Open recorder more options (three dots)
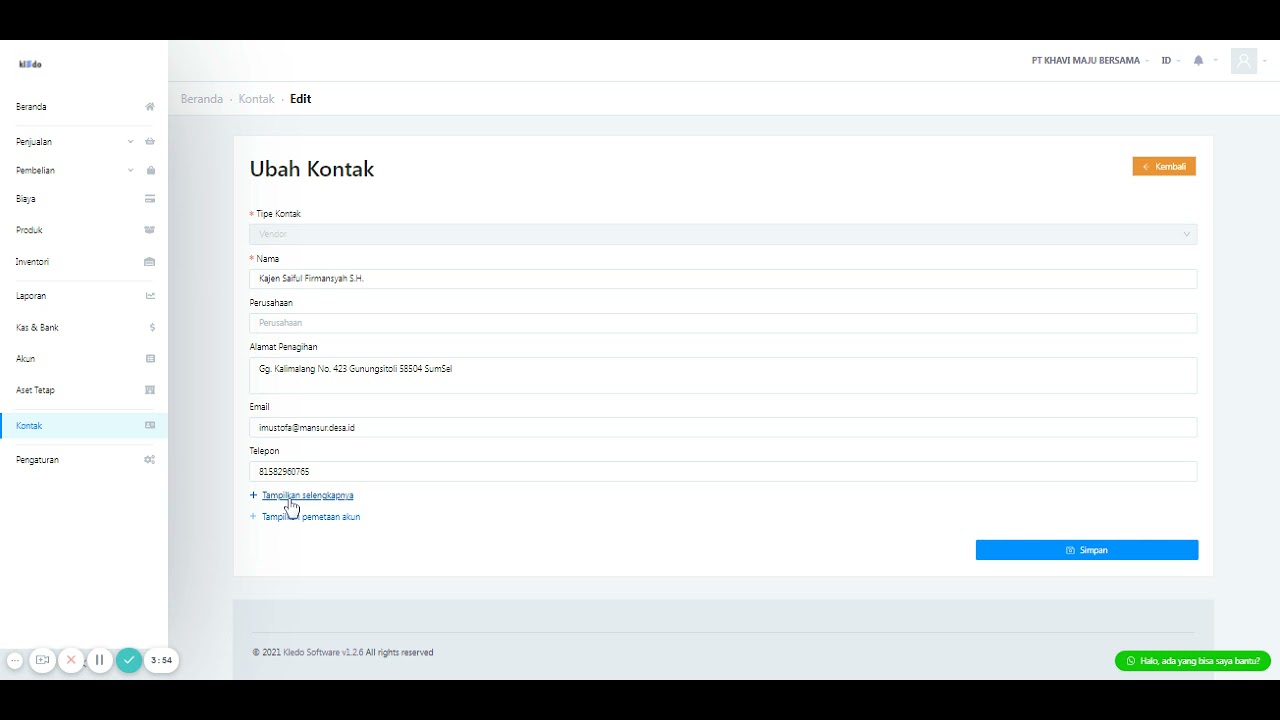 tap(15, 660)
